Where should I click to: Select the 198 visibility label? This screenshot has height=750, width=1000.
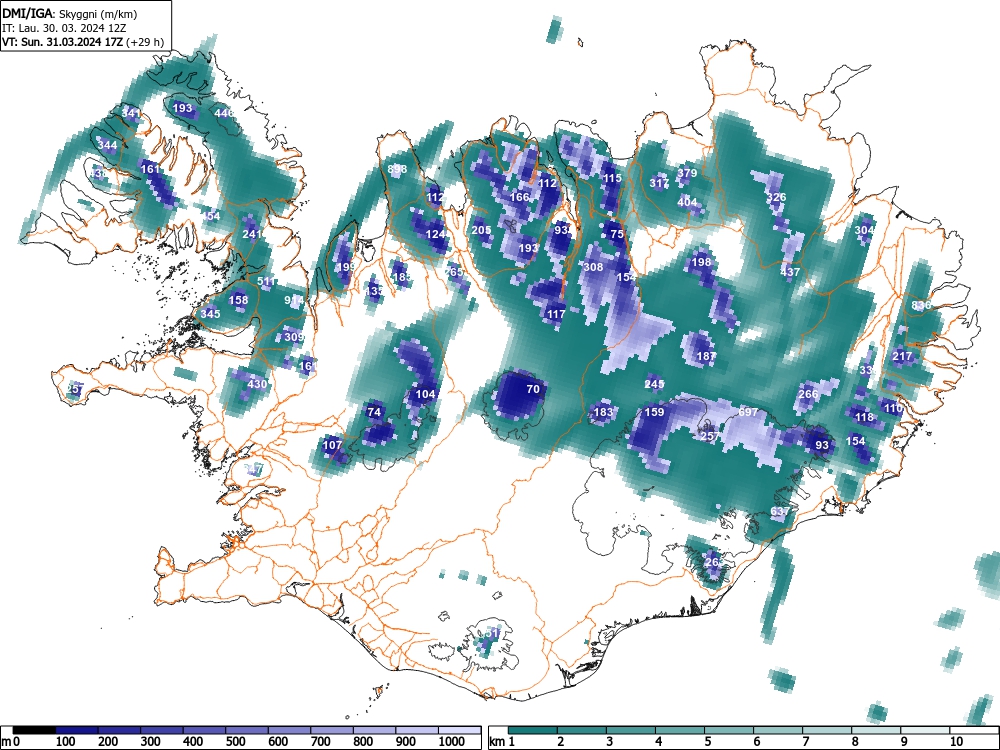pos(701,262)
